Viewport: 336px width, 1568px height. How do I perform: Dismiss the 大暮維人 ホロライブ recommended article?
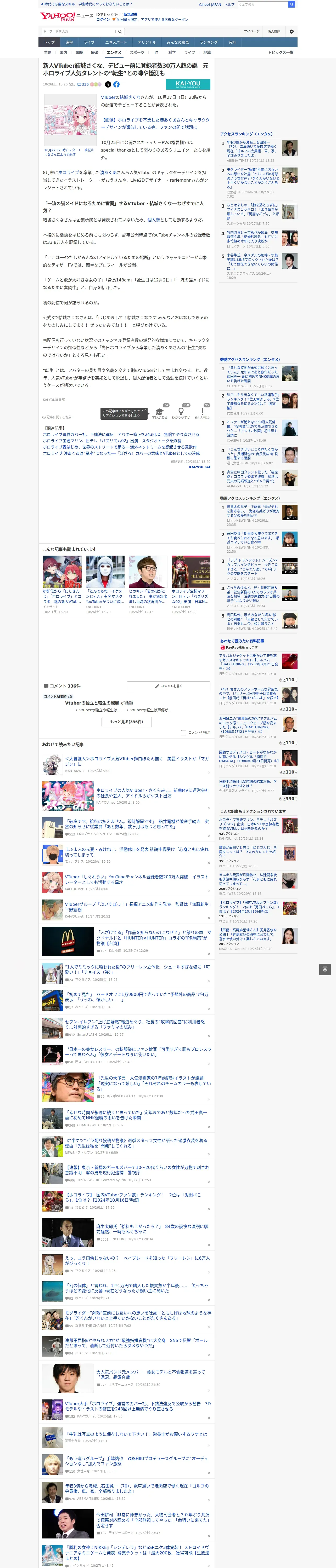pyautogui.click(x=209, y=773)
